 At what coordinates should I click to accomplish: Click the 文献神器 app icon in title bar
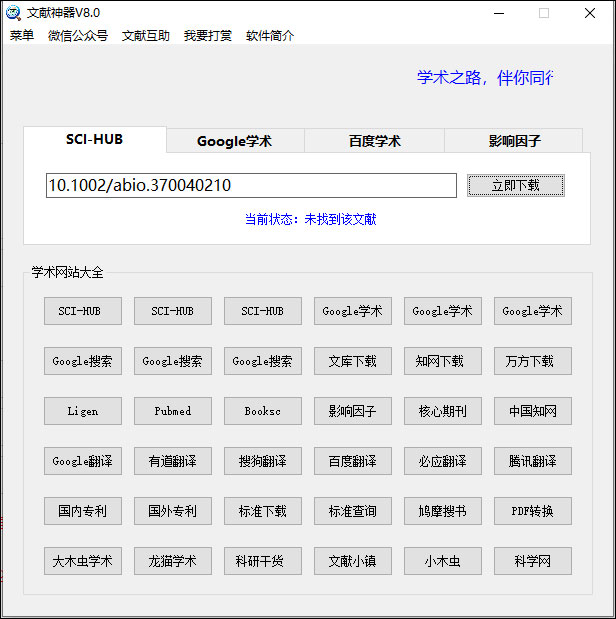pos(13,13)
